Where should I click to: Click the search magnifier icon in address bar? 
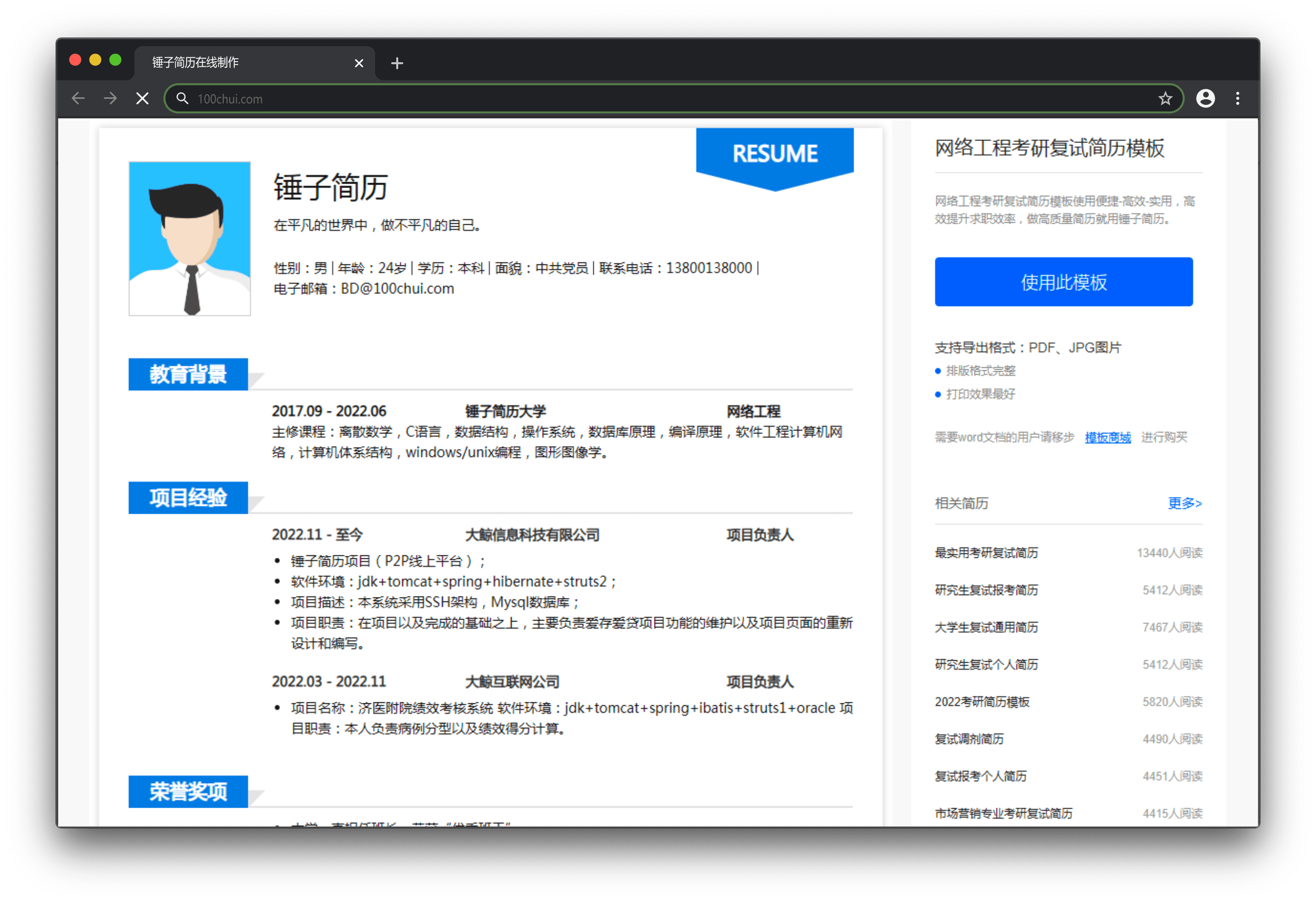182,99
